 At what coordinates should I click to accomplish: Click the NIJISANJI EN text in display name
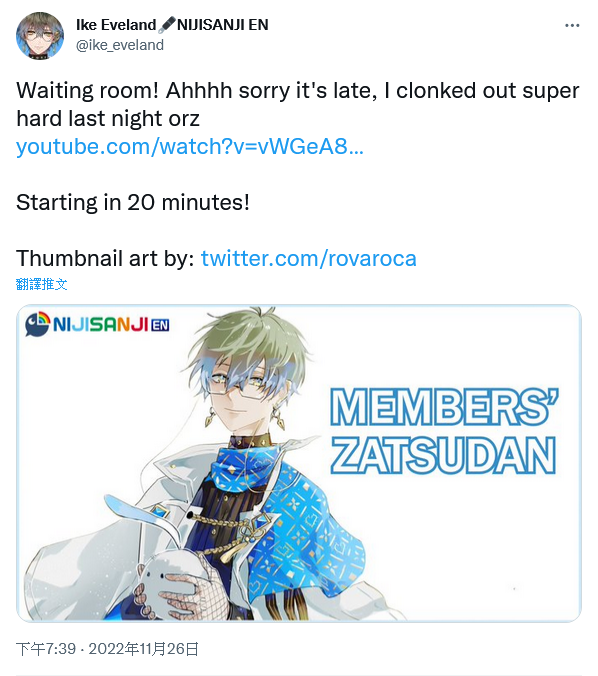[223, 25]
